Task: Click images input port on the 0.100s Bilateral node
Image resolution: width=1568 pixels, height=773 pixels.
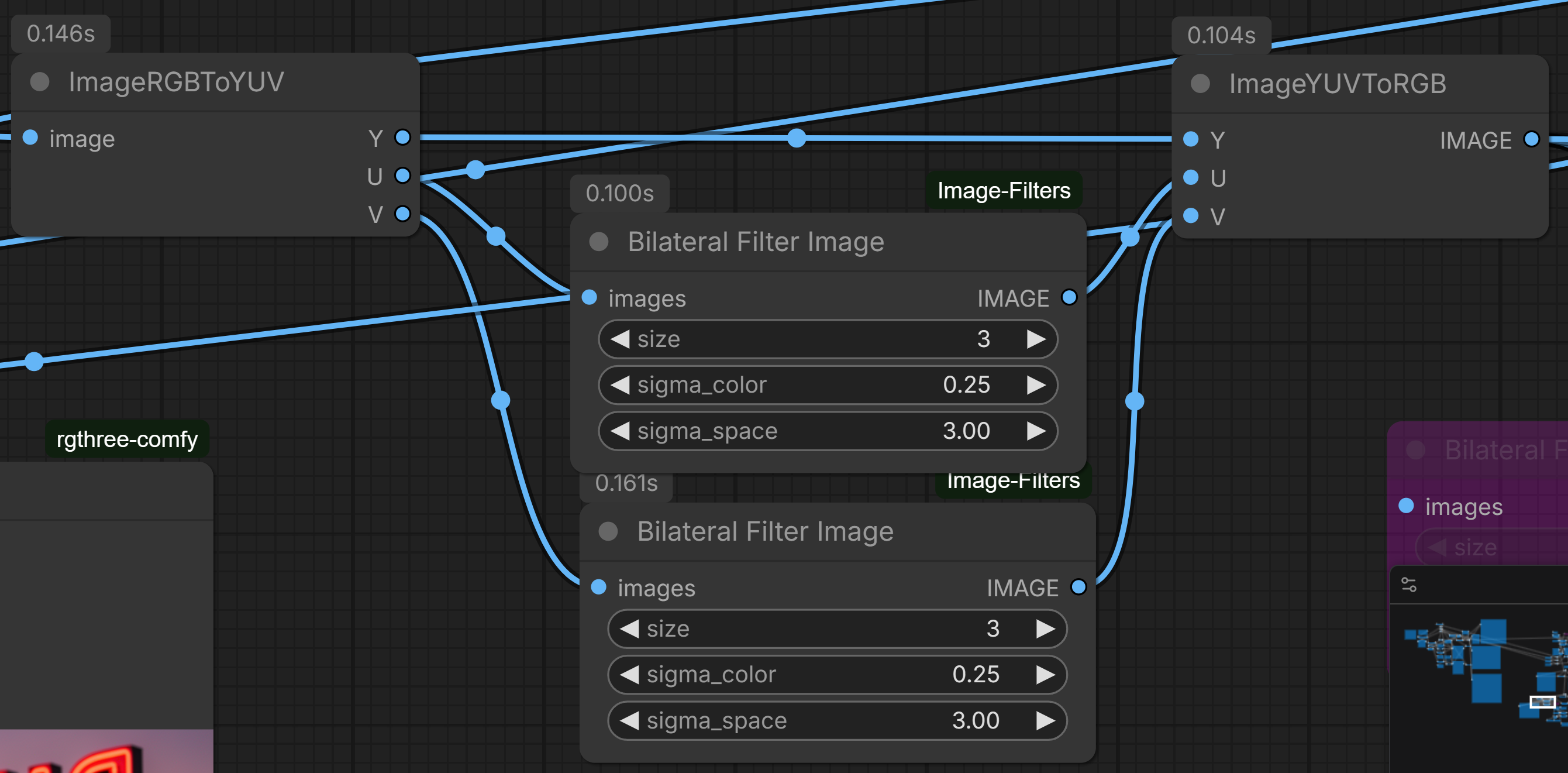Action: pos(589,297)
